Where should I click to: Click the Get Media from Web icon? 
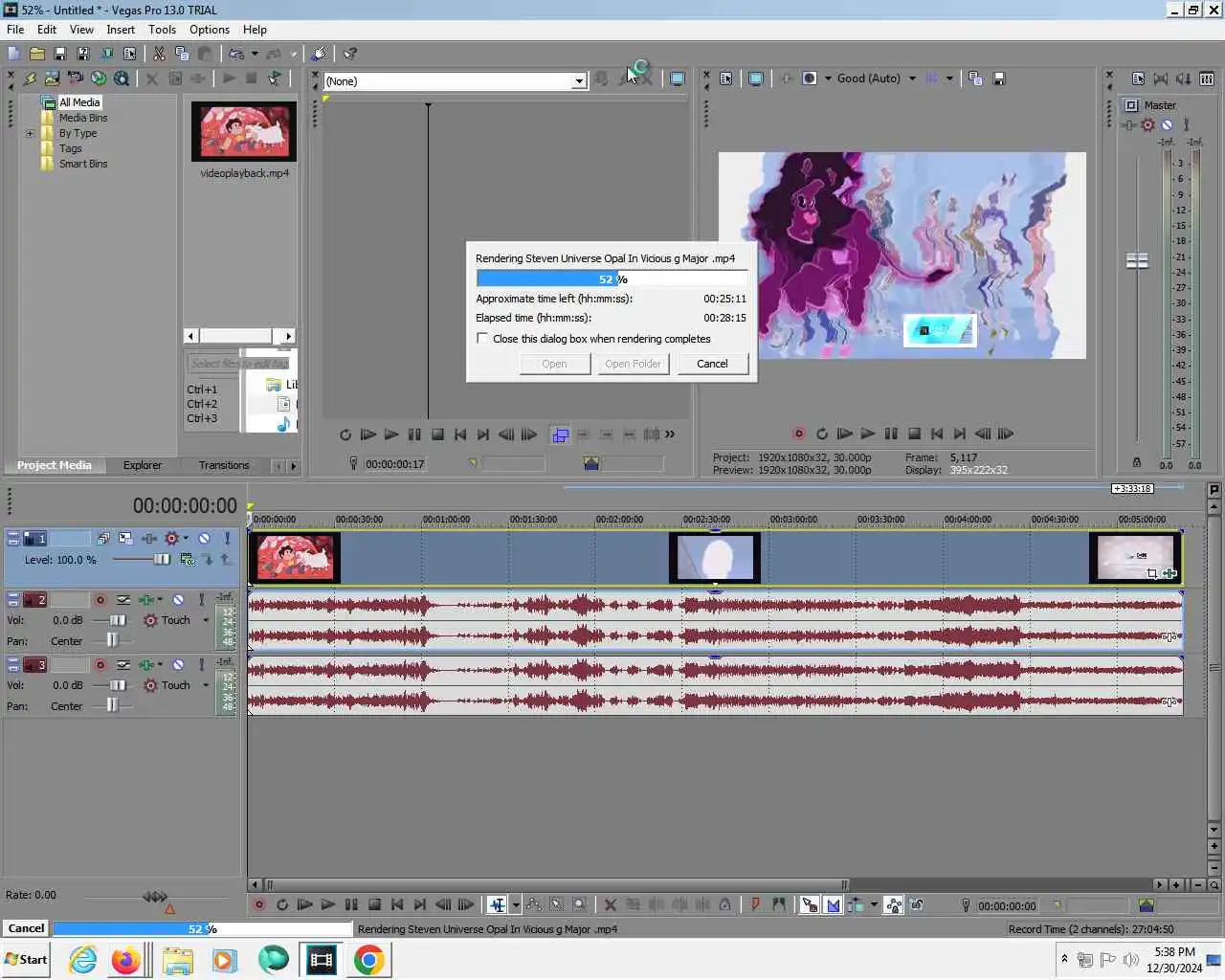(98, 78)
